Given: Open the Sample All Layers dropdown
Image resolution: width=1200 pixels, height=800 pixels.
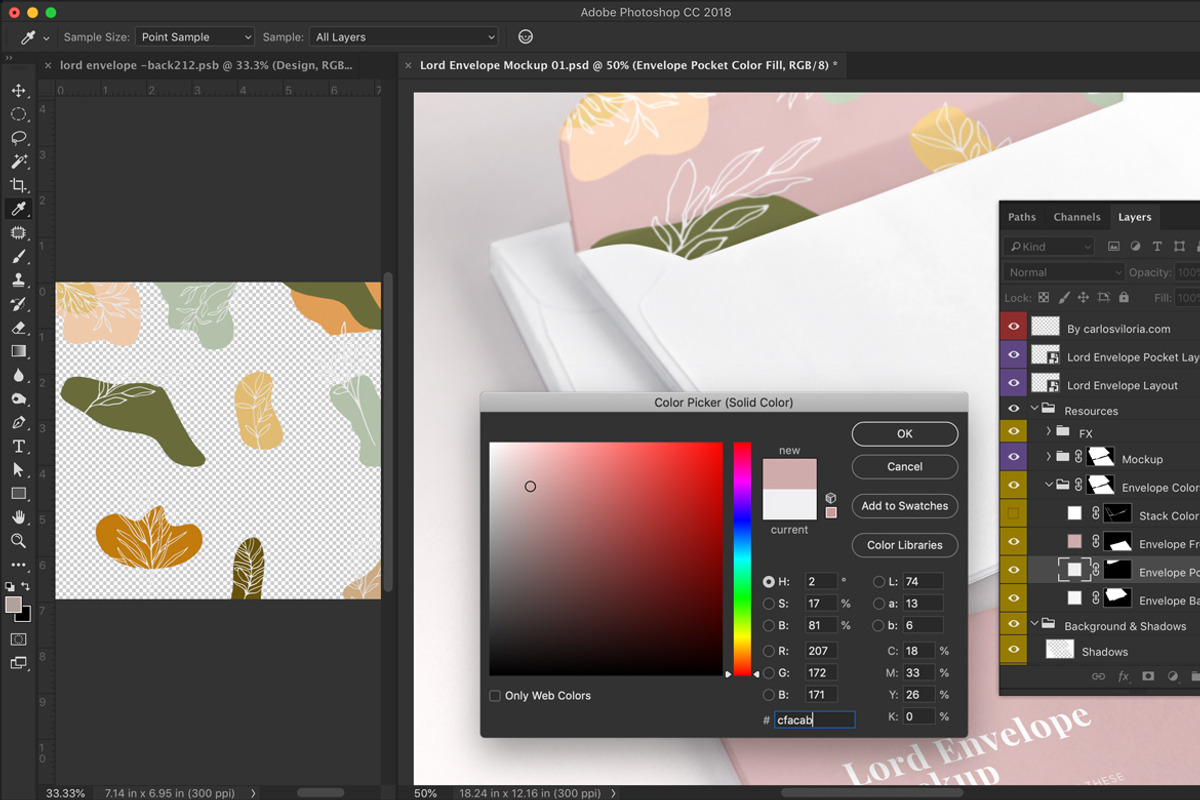Looking at the screenshot, I should (x=404, y=37).
